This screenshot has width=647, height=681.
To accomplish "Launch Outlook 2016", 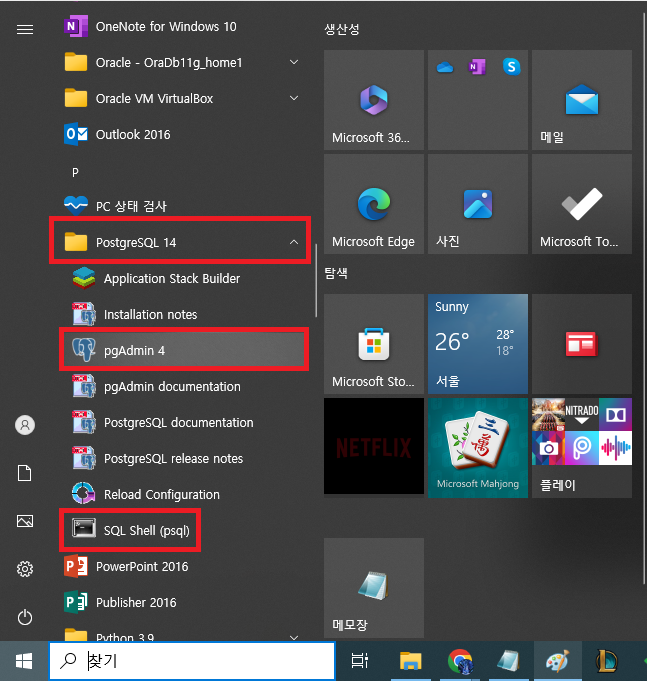I will pyautogui.click(x=182, y=135).
